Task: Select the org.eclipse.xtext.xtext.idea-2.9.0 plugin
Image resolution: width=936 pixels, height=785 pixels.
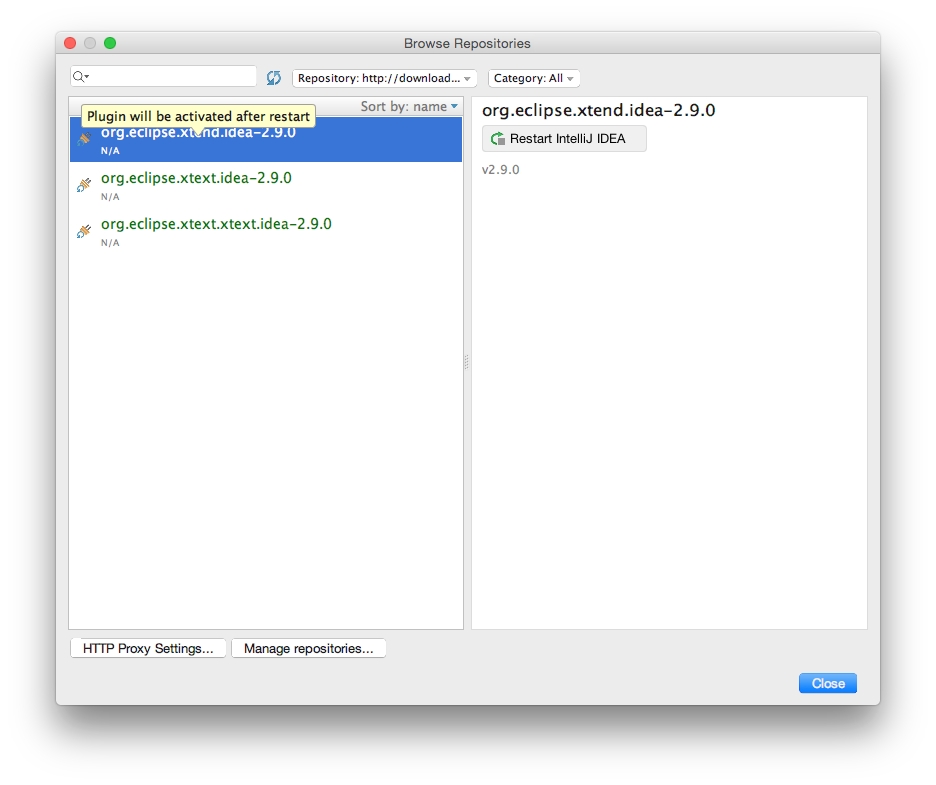Action: 216,223
